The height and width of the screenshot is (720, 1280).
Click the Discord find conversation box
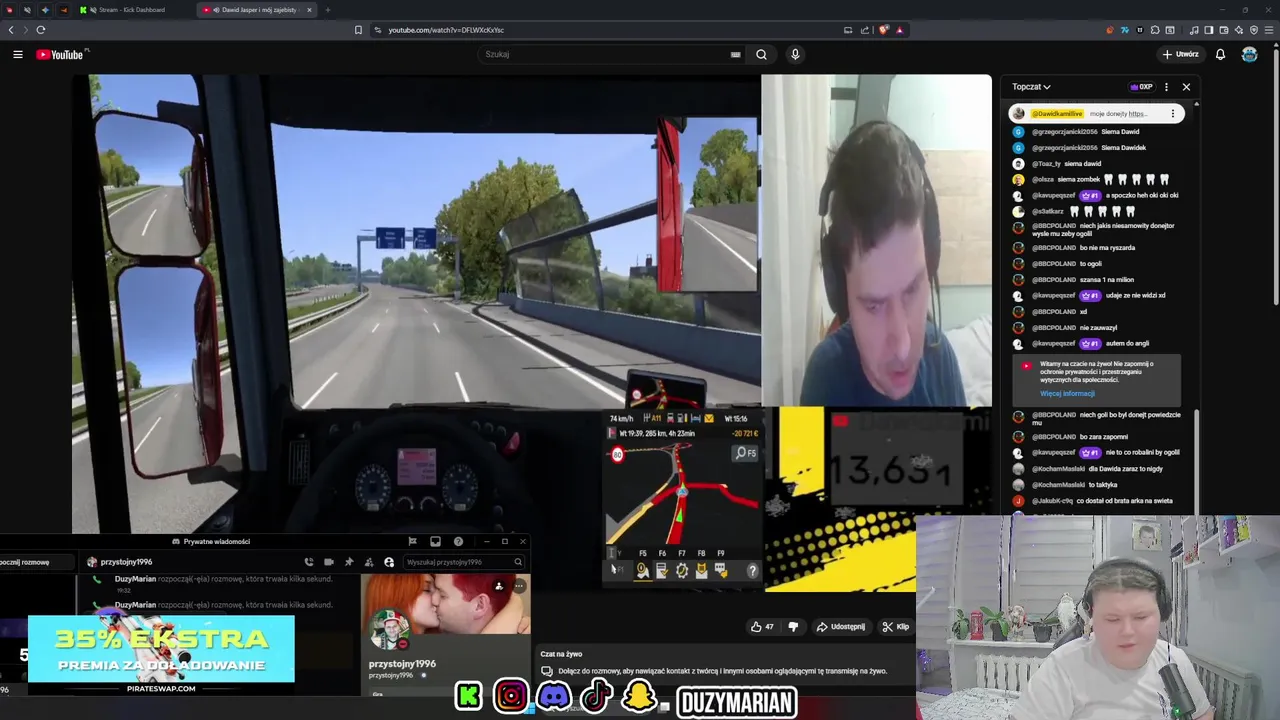click(x=37, y=562)
